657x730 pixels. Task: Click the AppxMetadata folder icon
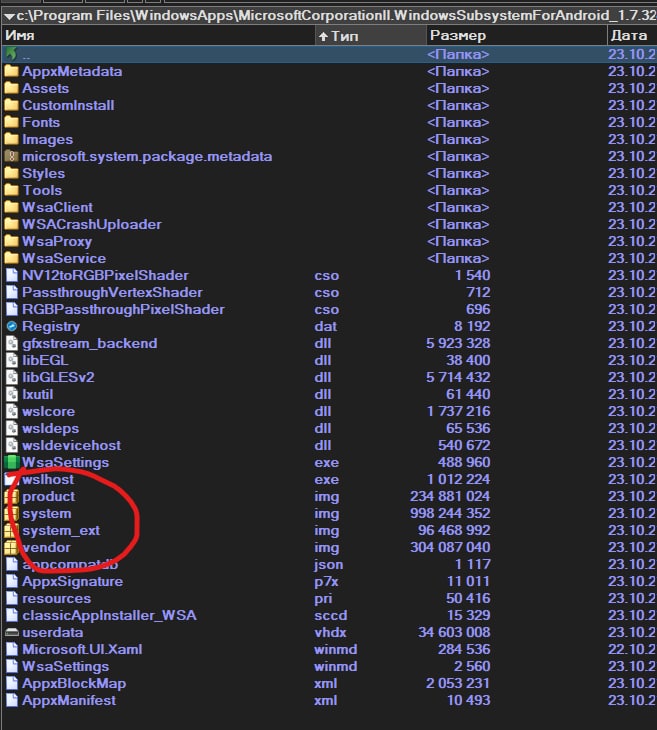pos(11,71)
